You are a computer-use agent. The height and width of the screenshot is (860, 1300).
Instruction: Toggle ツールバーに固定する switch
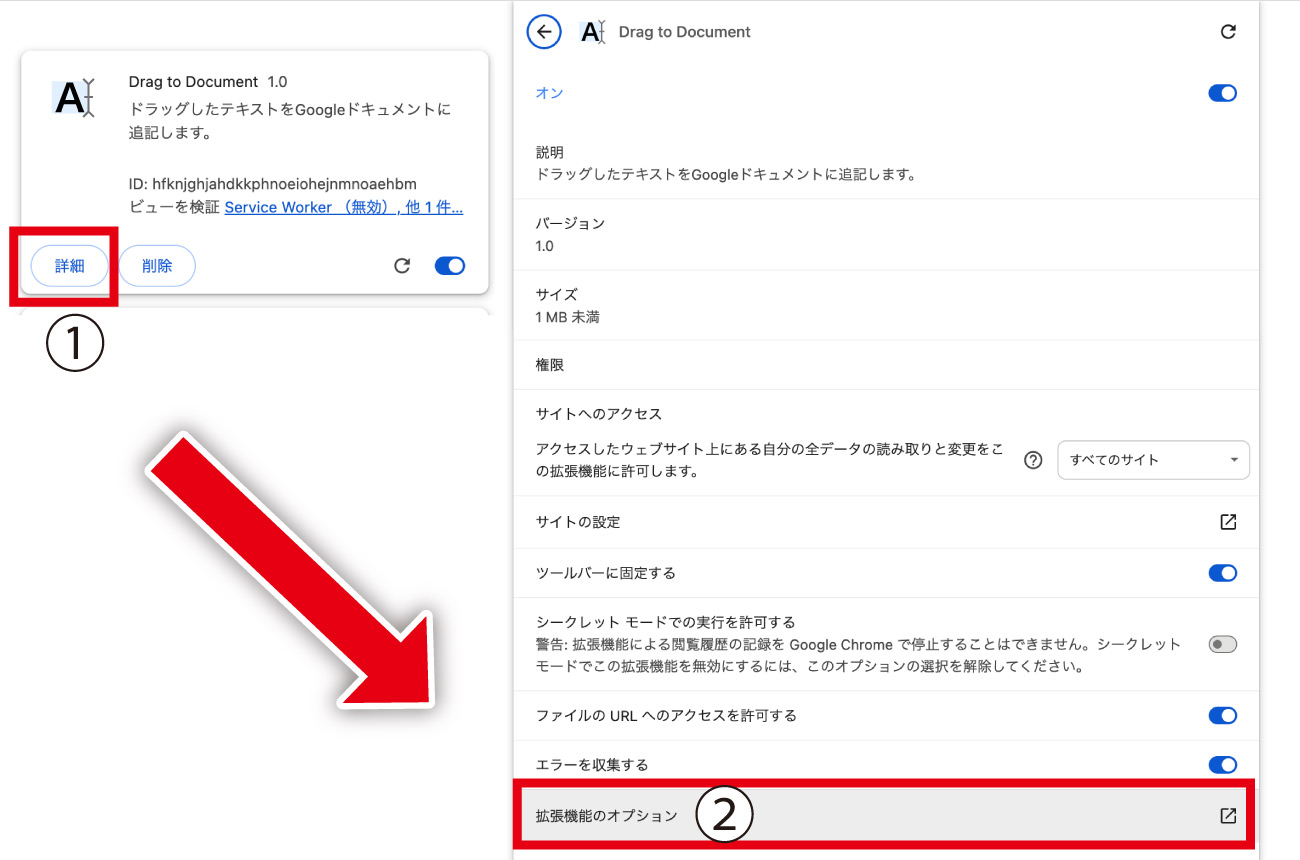tap(1223, 573)
